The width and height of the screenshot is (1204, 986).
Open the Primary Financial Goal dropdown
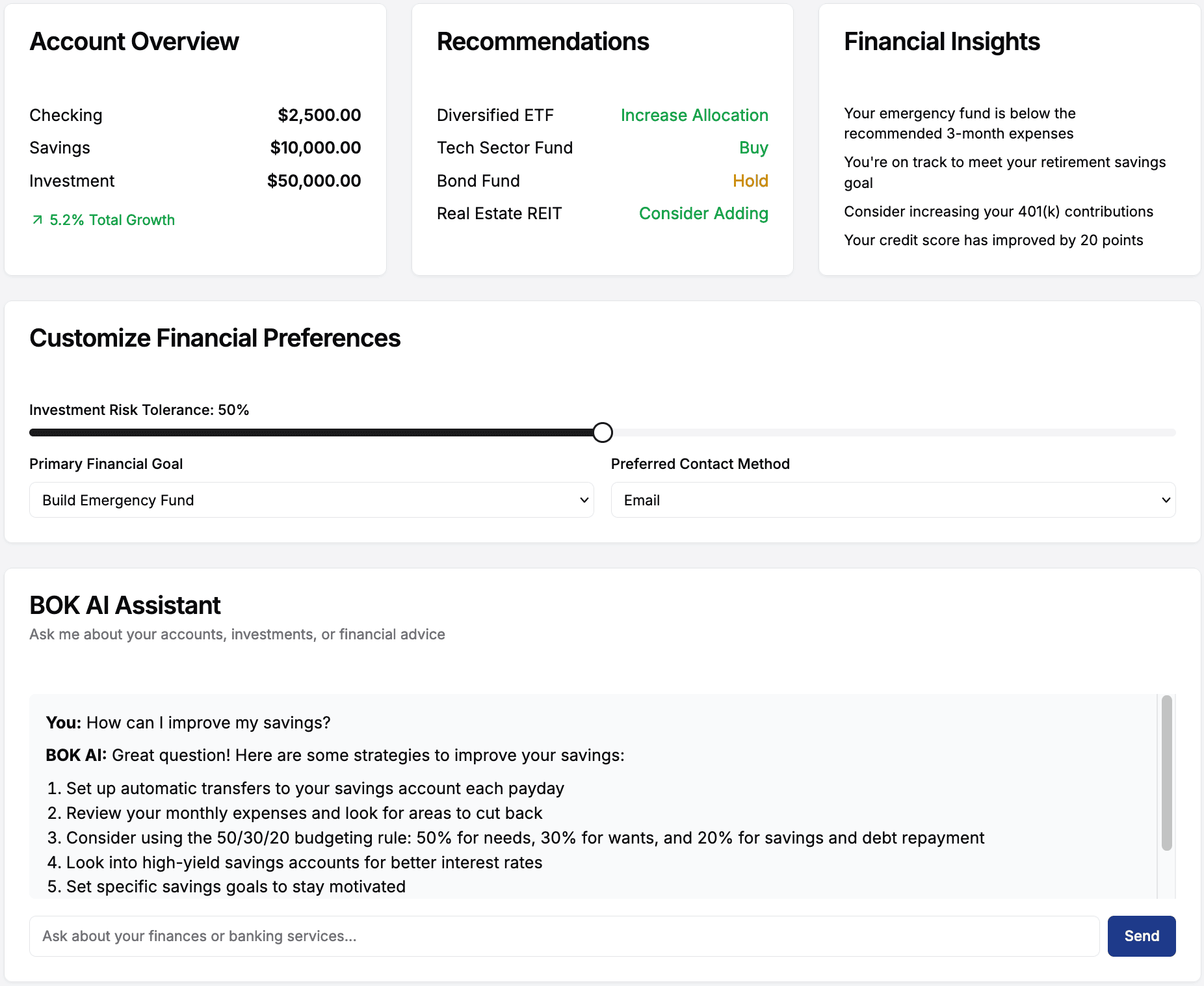tap(311, 500)
